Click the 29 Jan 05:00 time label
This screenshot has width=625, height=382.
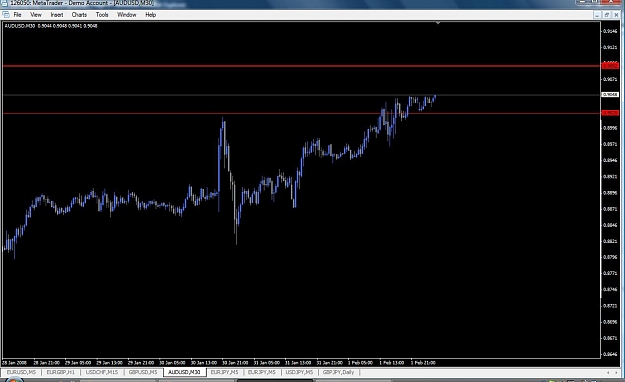[x=78, y=363]
